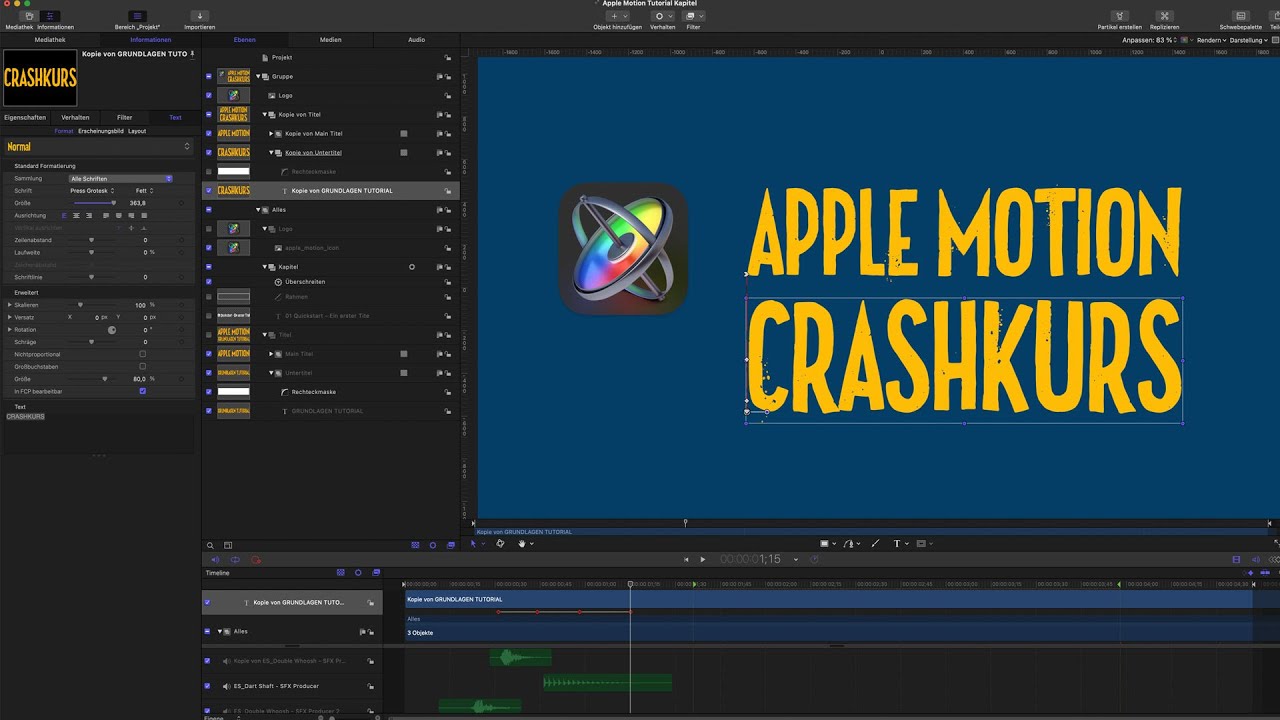Screen dimensions: 1280x720
Task: Select the paint stroke tool
Action: pos(875,544)
